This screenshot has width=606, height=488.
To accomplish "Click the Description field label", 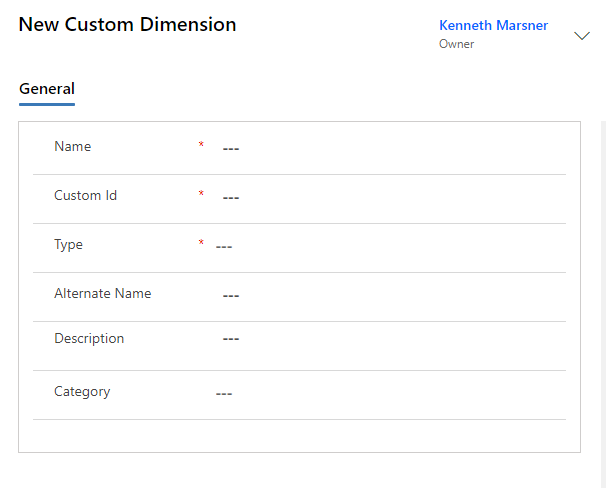I will pos(89,338).
